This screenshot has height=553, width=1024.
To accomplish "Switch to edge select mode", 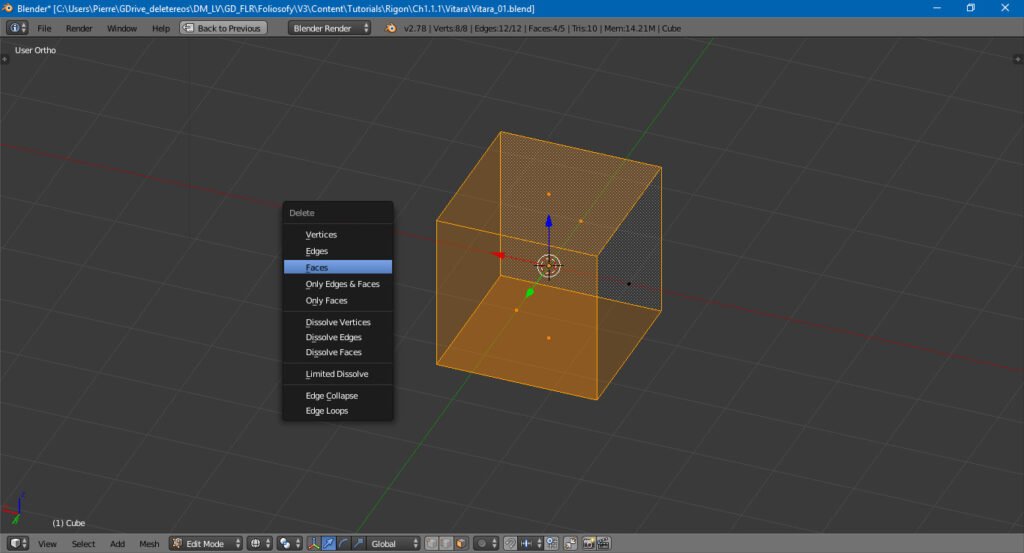I will [x=447, y=543].
